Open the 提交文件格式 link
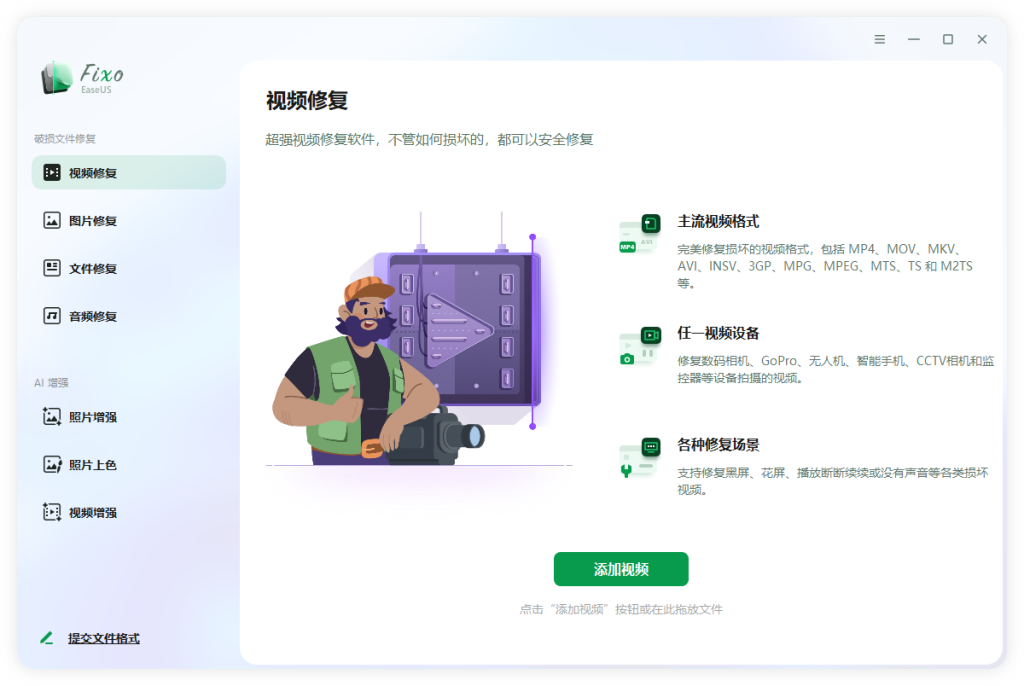This screenshot has width=1024, height=686. pyautogui.click(x=104, y=638)
